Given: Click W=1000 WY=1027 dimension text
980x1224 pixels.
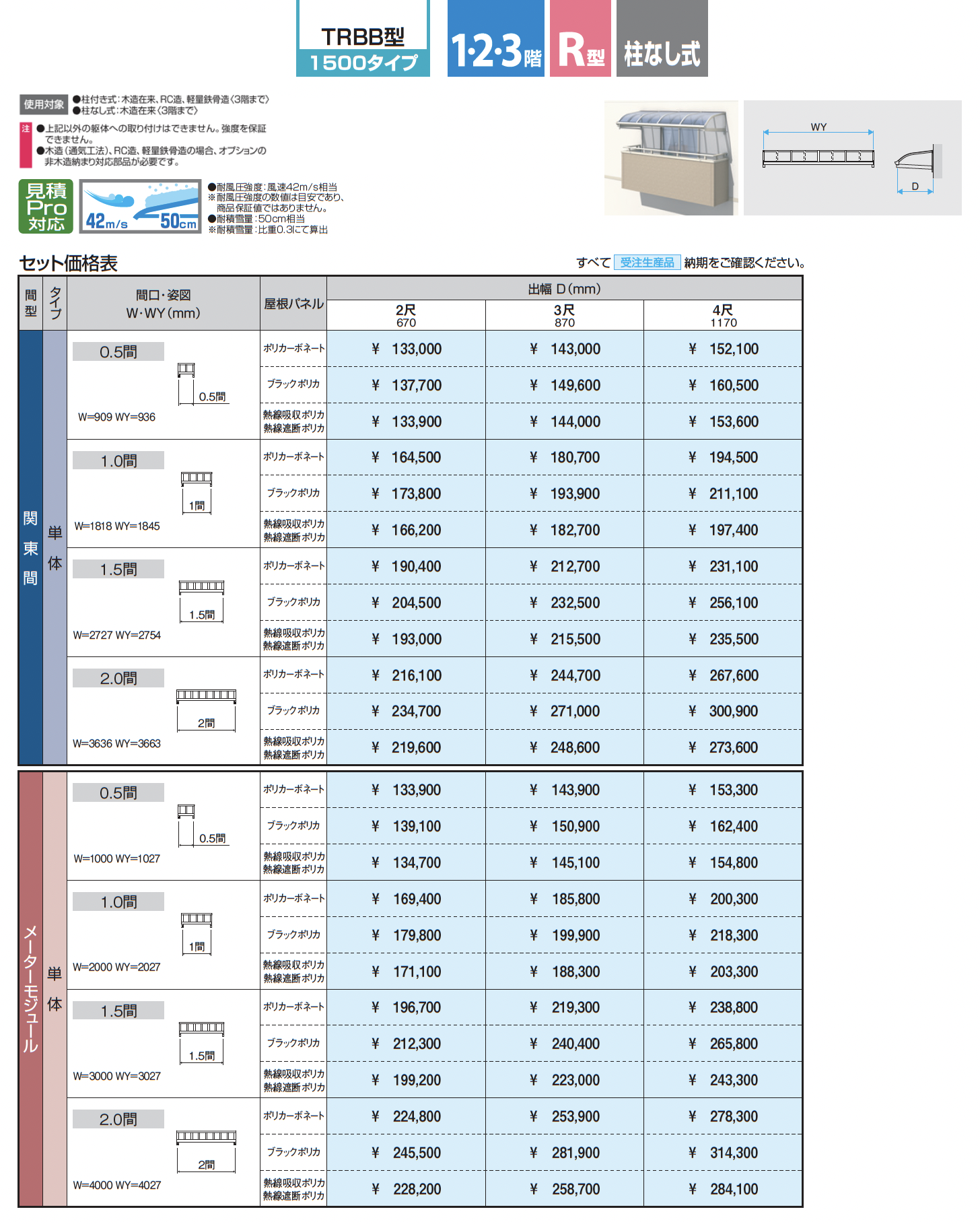Looking at the screenshot, I should [117, 859].
